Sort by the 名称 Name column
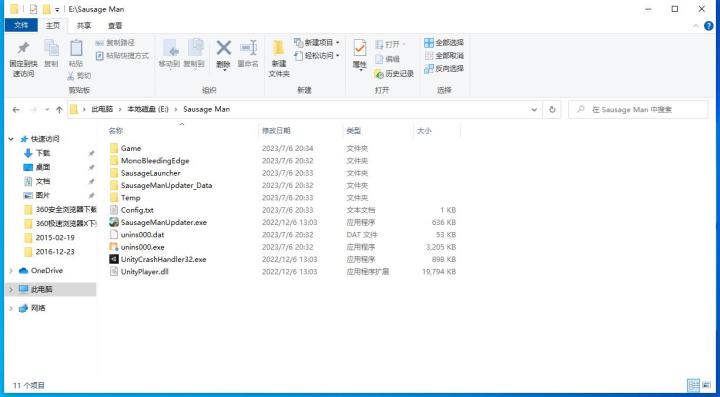720x397 pixels. click(115, 131)
